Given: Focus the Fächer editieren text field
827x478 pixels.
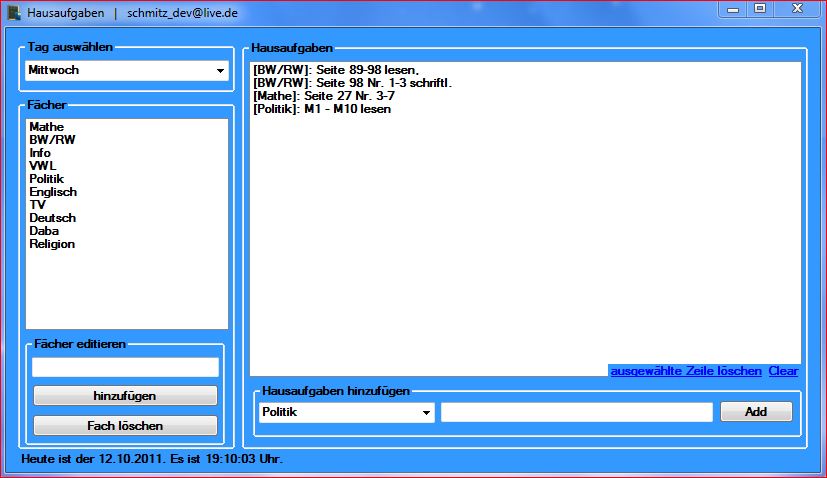Looking at the screenshot, I should point(125,367).
